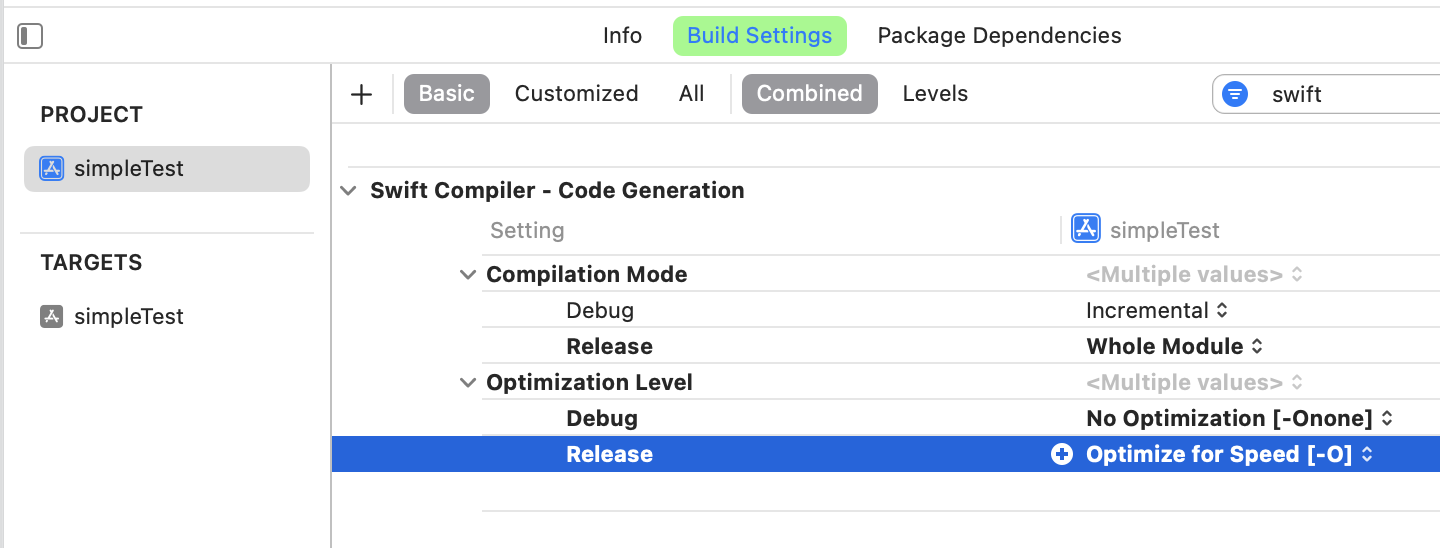Select the Combined view mode
Screen dimensions: 1440x548
coord(809,94)
